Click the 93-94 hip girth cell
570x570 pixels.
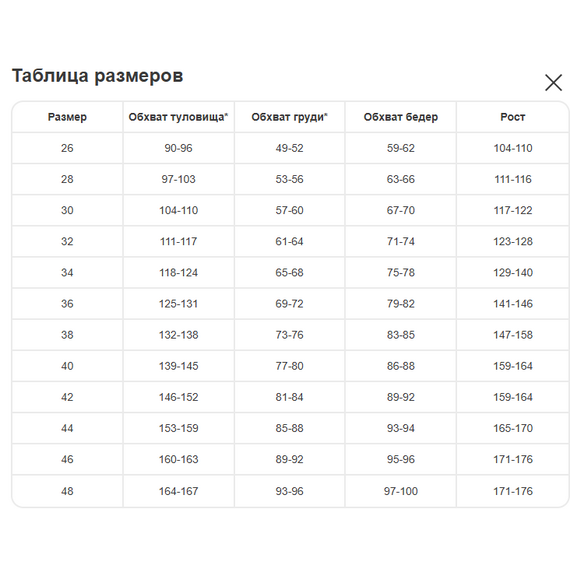[x=401, y=428]
